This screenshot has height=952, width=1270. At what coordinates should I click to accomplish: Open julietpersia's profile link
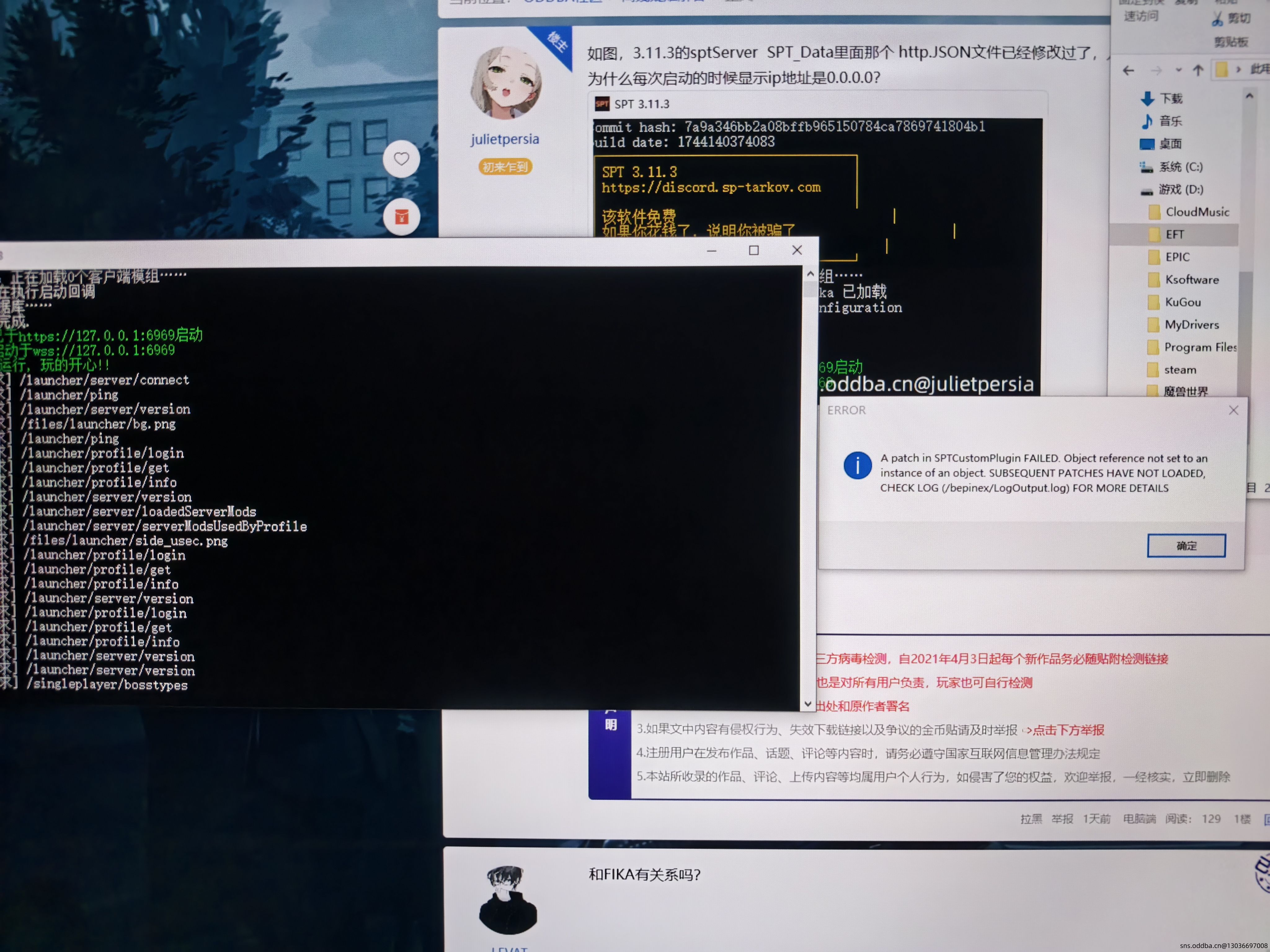pos(505,139)
